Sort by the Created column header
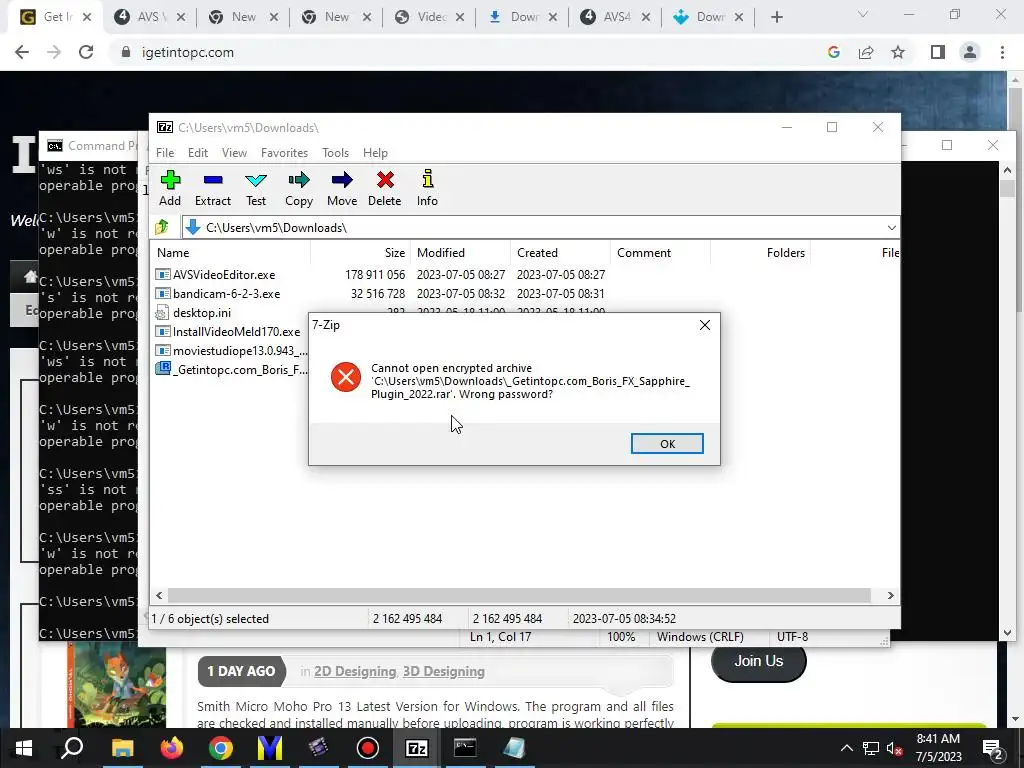1024x768 pixels. click(x=560, y=253)
